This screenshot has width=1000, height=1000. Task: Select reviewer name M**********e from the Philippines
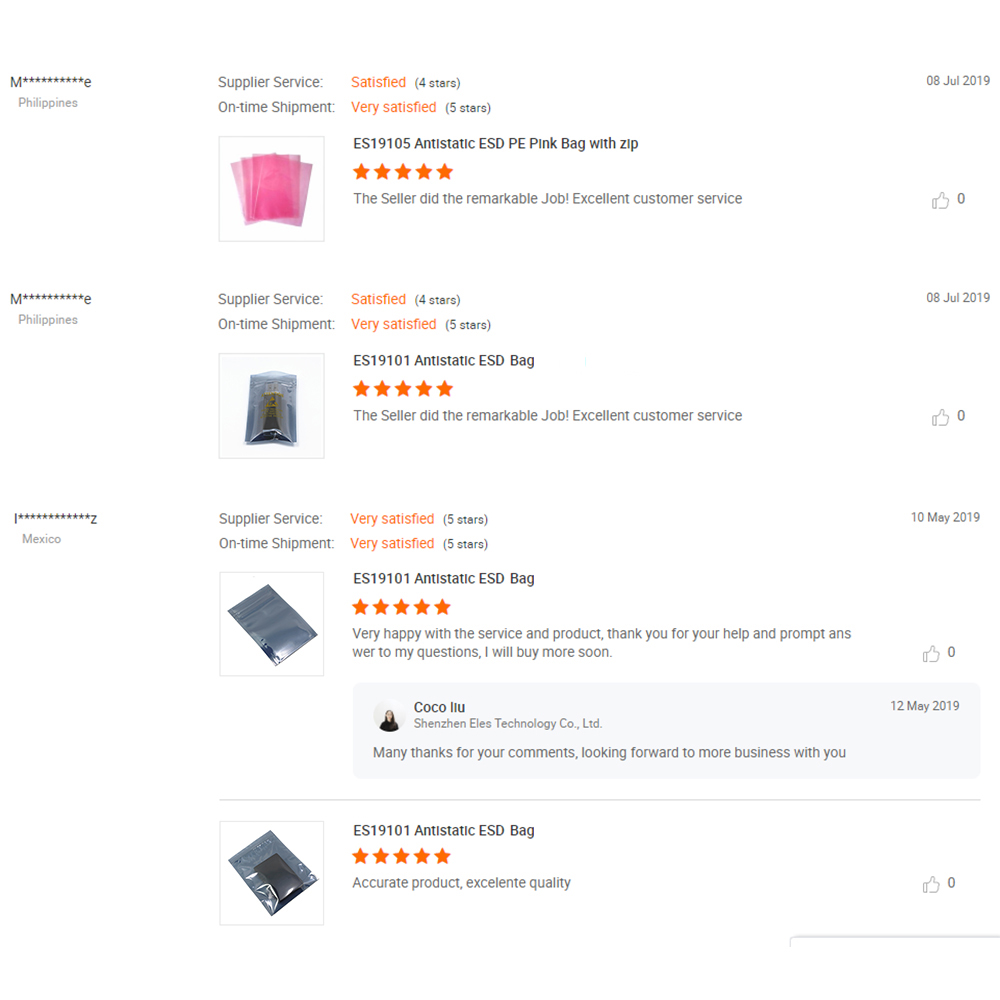[50, 81]
